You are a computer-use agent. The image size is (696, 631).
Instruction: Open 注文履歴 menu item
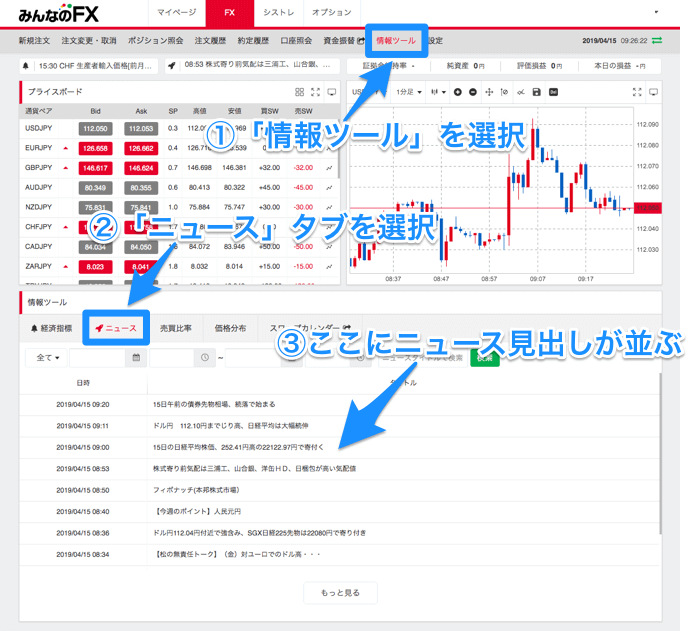[210, 41]
